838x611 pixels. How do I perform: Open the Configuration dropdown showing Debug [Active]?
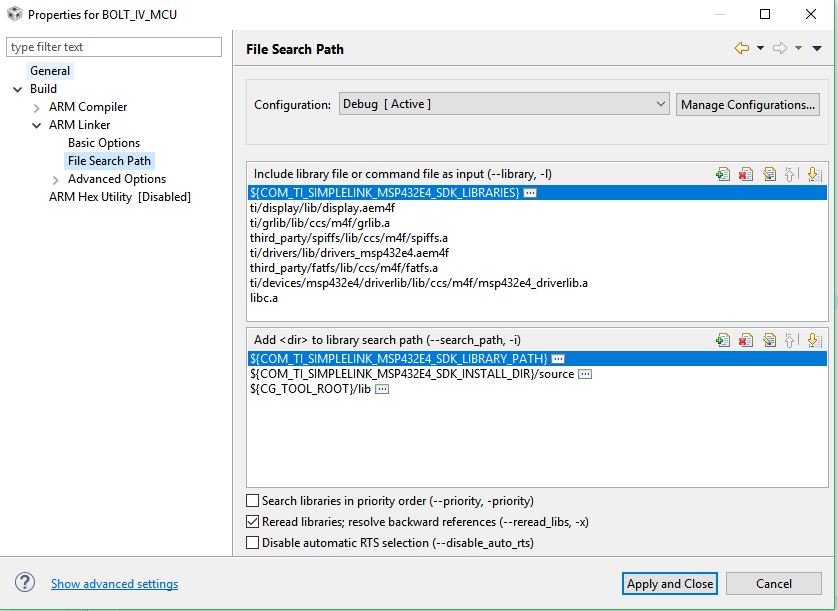[x=504, y=104]
